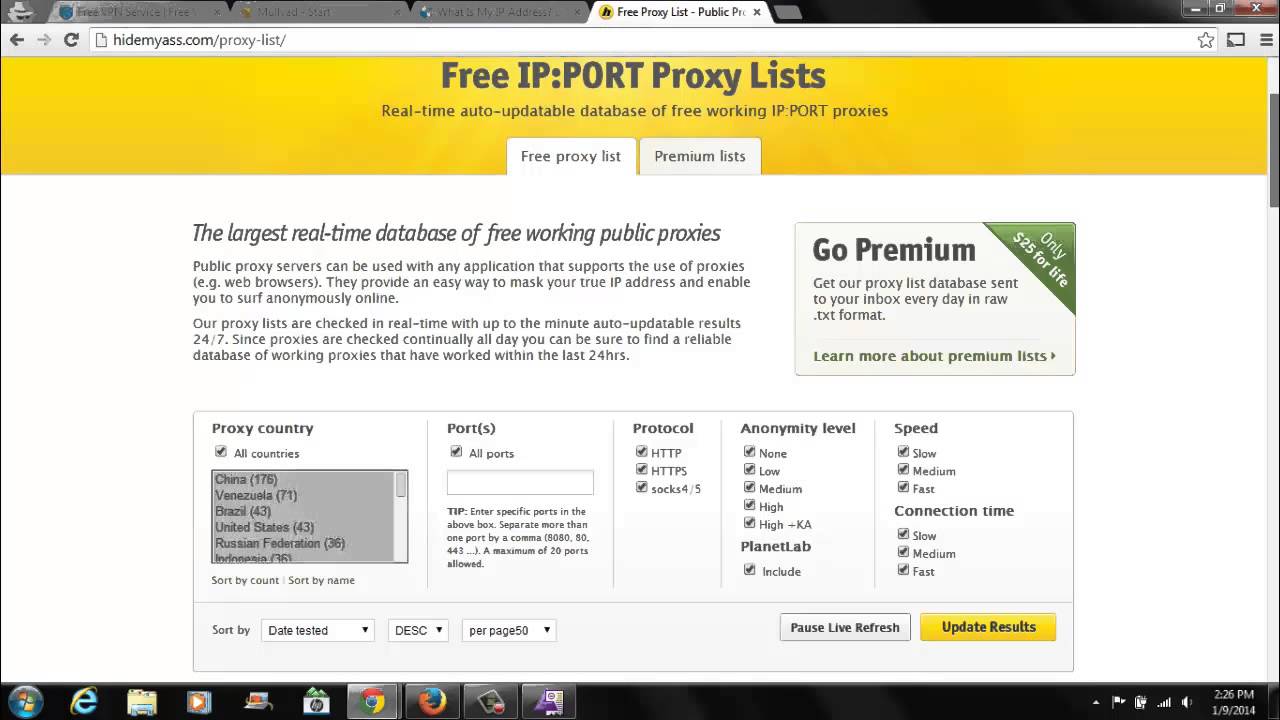This screenshot has height=720, width=1280.
Task: Open Learn more about premium lists link
Action: (x=934, y=356)
